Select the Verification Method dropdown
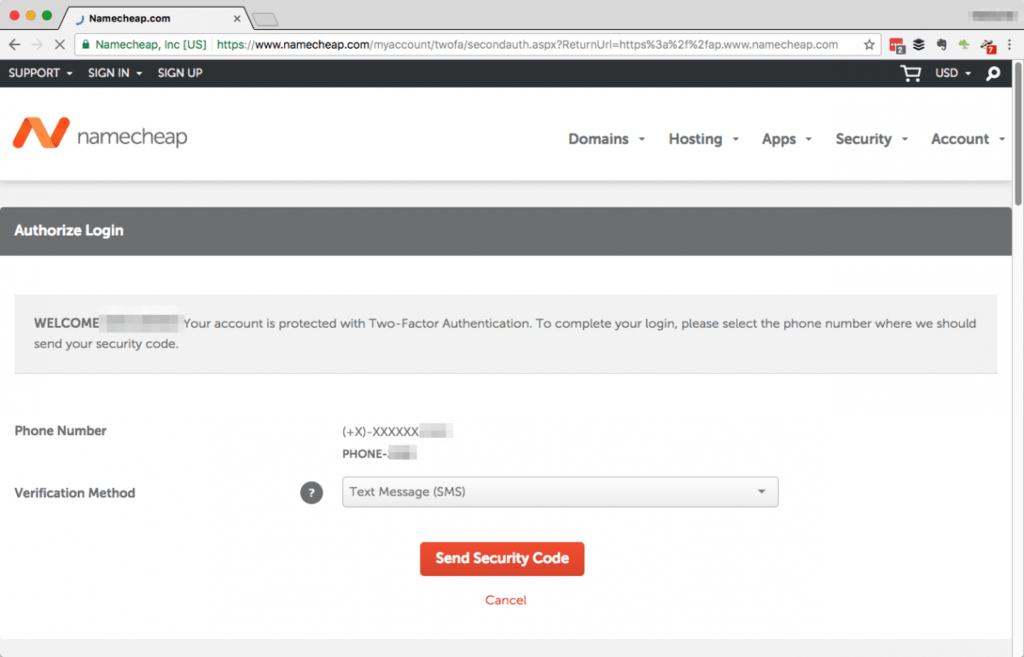The height and width of the screenshot is (657, 1024). (x=560, y=492)
